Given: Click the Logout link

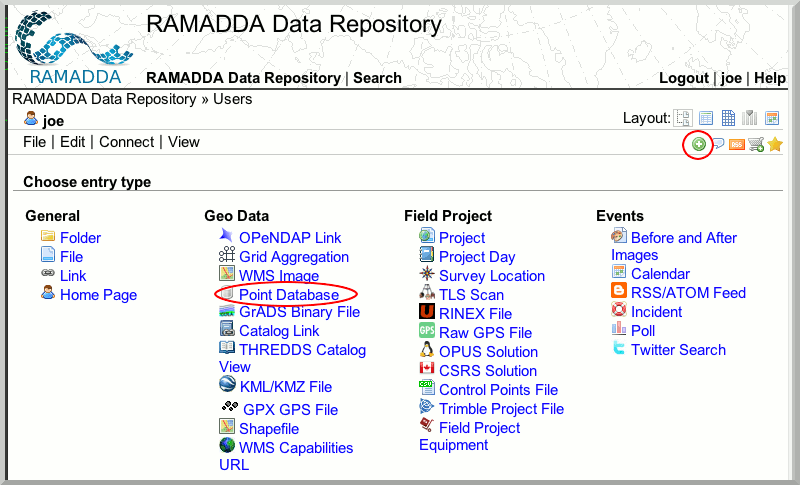Looking at the screenshot, I should pos(684,78).
